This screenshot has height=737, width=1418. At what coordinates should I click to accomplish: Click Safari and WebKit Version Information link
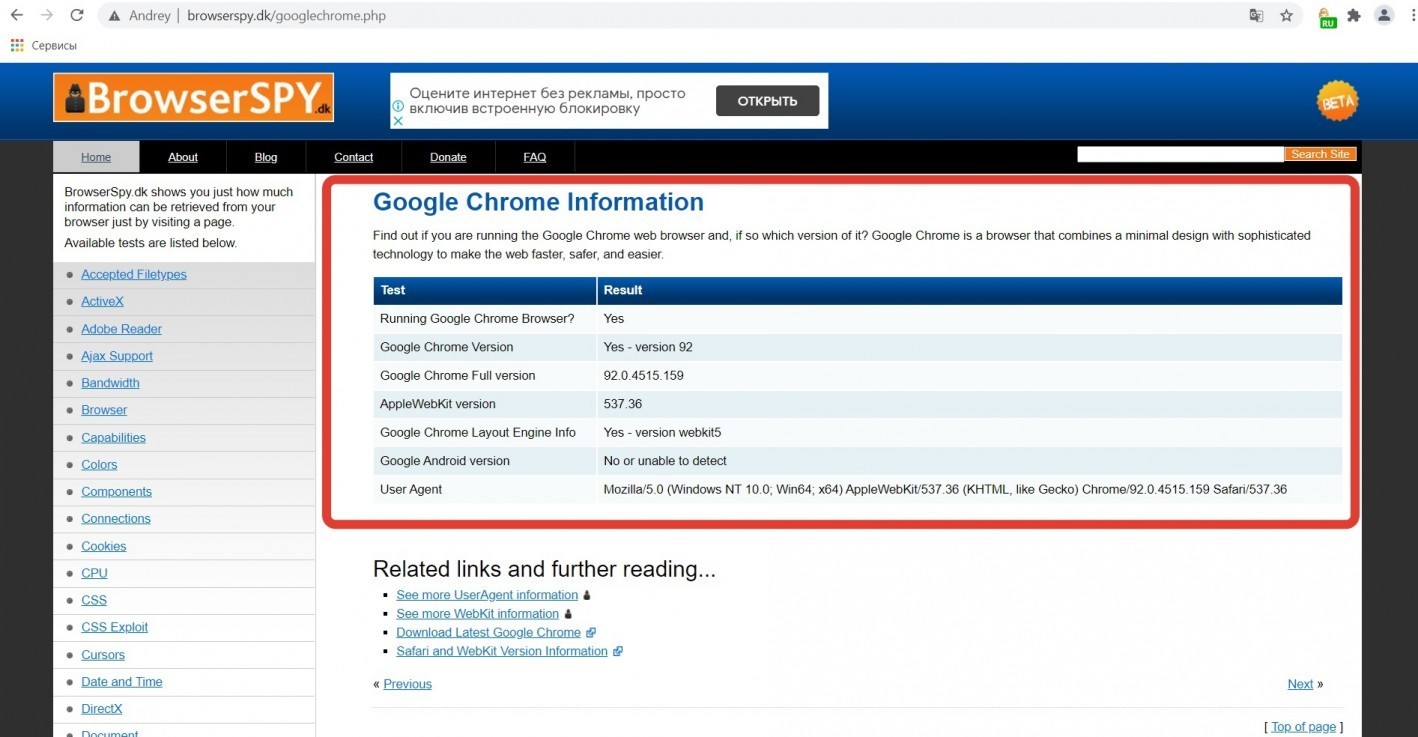click(502, 651)
